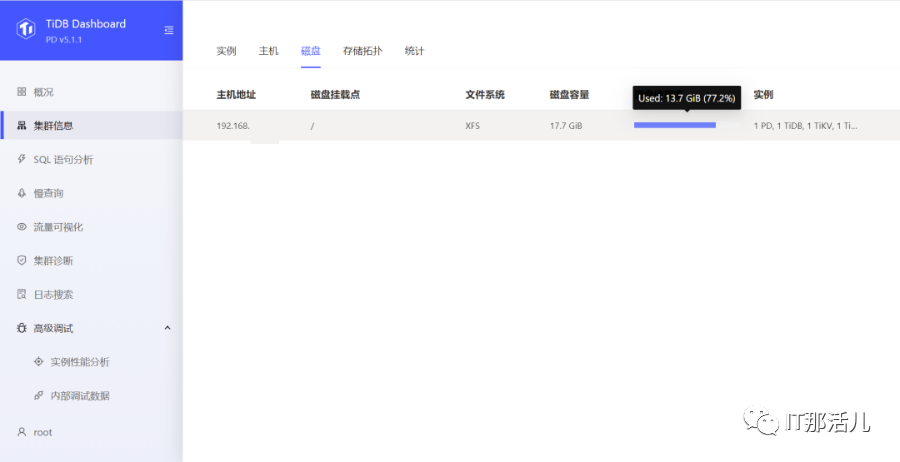
Task: Click the 高级调试 bug icon
Action: click(x=22, y=328)
